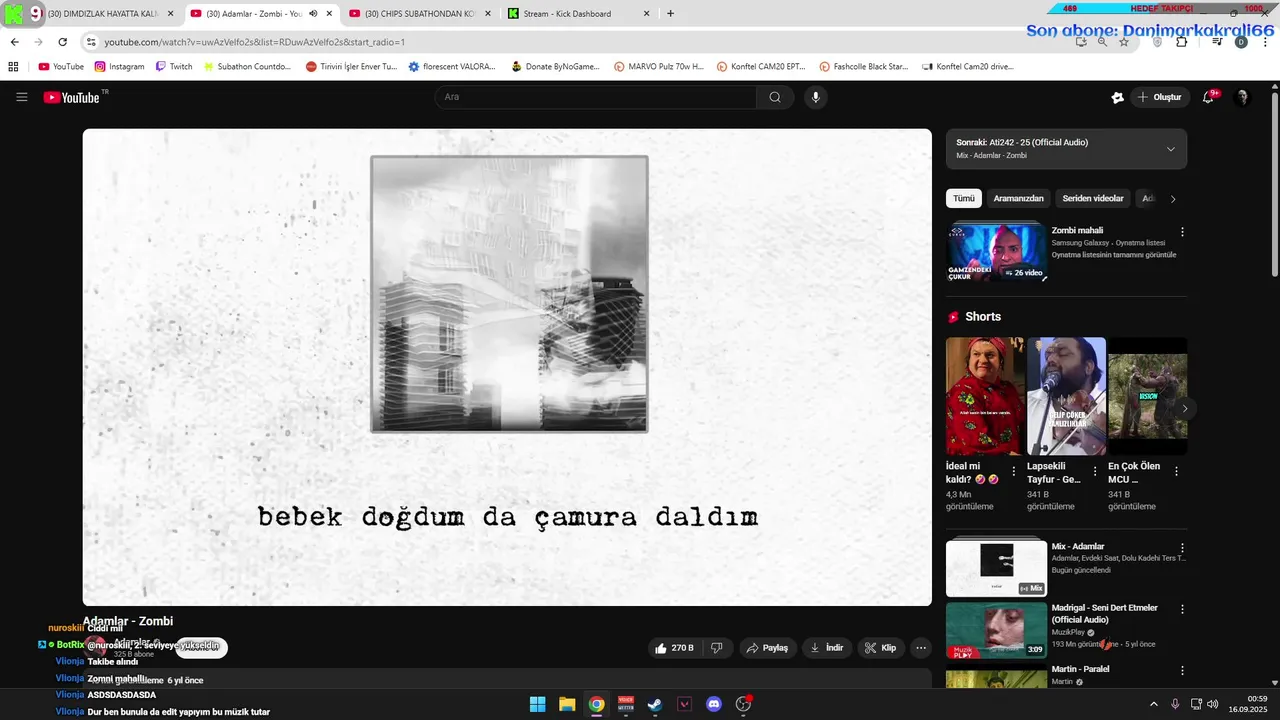Mute tab via speaker icon on Adamlar tab
The width and height of the screenshot is (1280, 720).
click(x=313, y=14)
